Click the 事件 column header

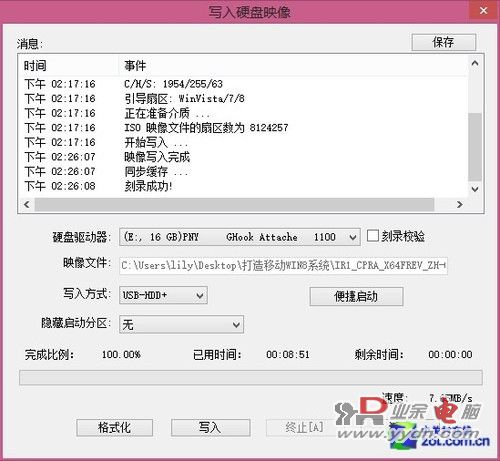tap(293, 66)
